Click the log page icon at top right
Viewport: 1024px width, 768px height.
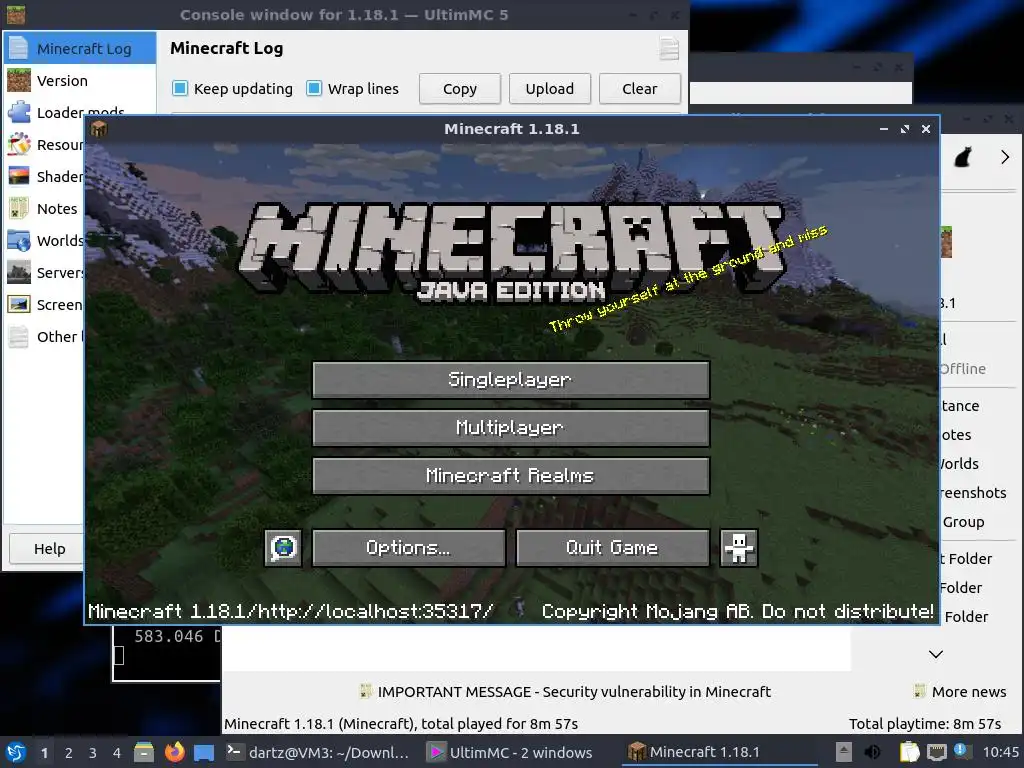point(669,48)
